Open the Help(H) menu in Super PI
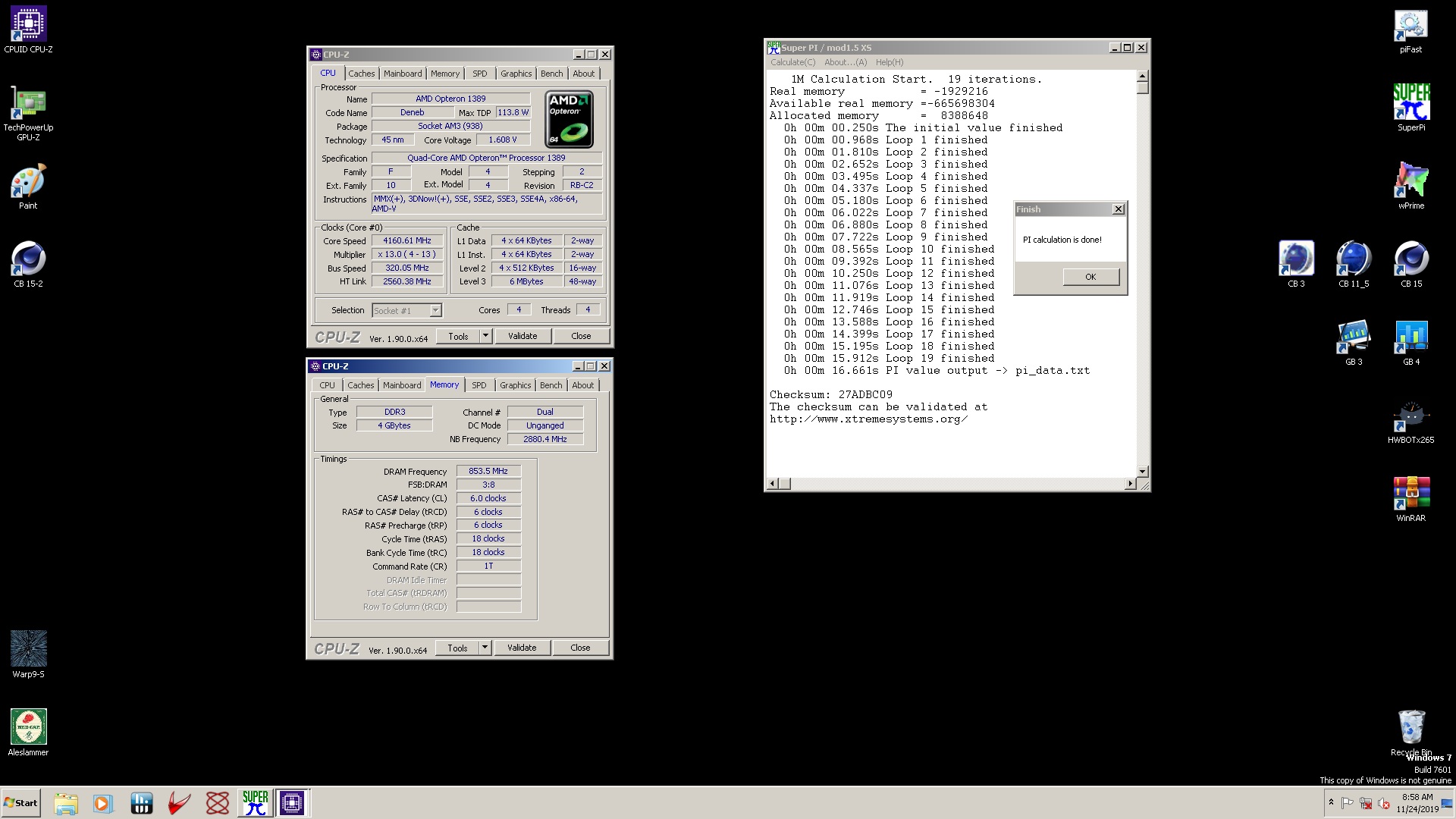1456x819 pixels. tap(890, 62)
